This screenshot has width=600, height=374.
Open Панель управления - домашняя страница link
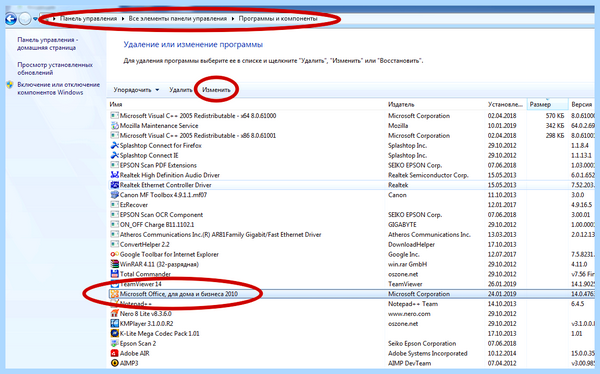coord(47,44)
